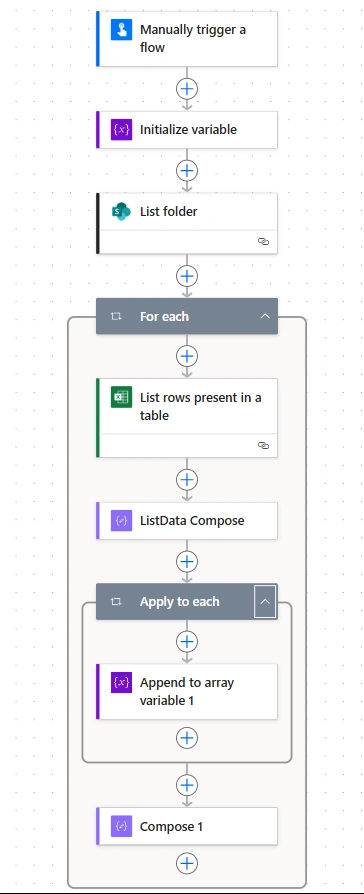Click the loop icon on For each
The height and width of the screenshot is (894, 364).
[x=116, y=316]
